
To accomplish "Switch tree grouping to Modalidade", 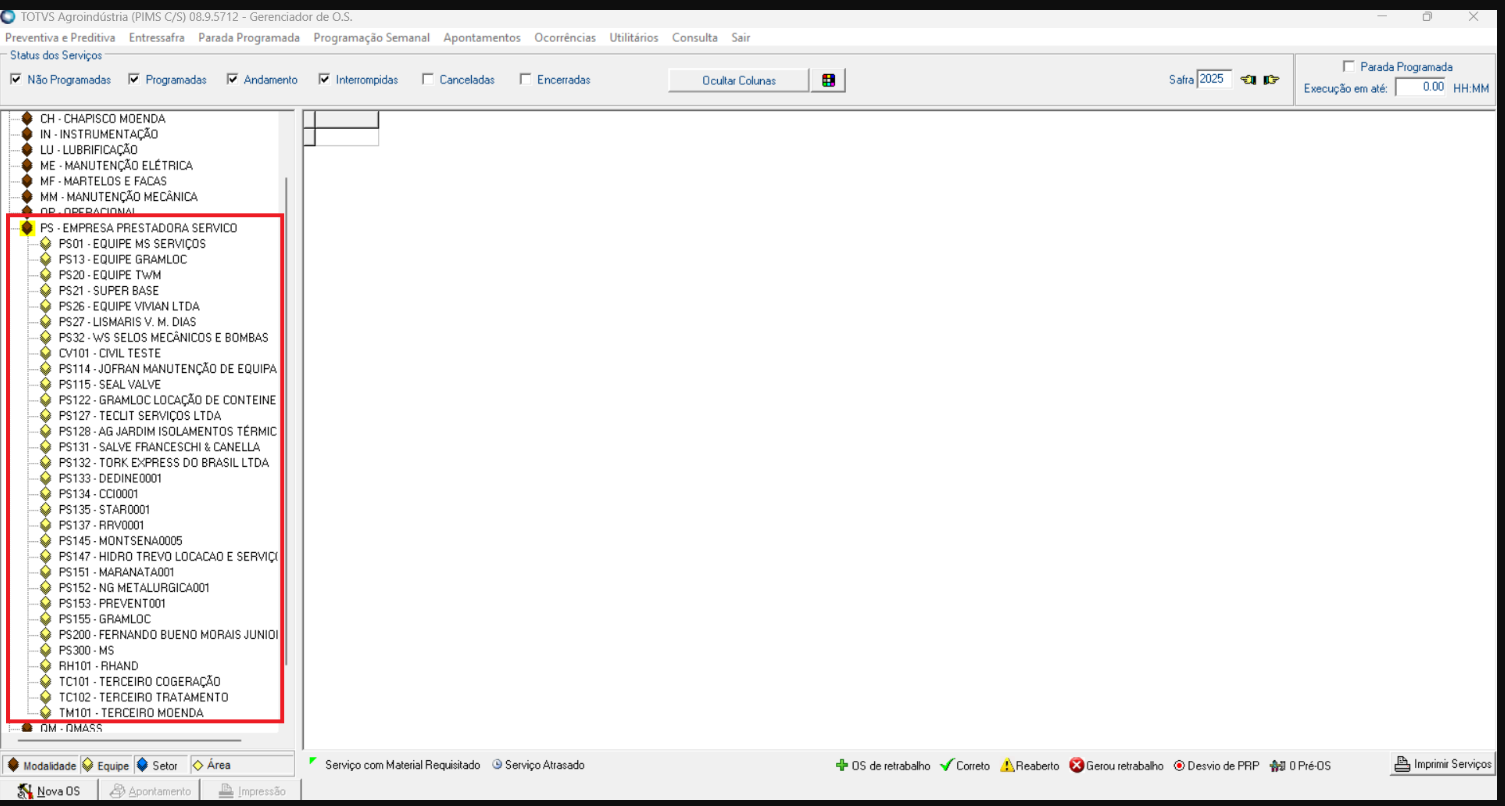I will 42,766.
